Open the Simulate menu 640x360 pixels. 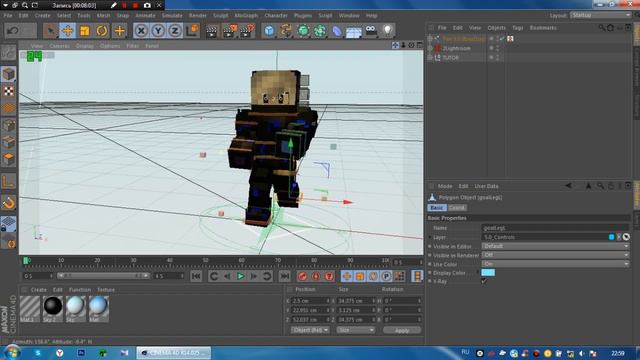pos(172,16)
